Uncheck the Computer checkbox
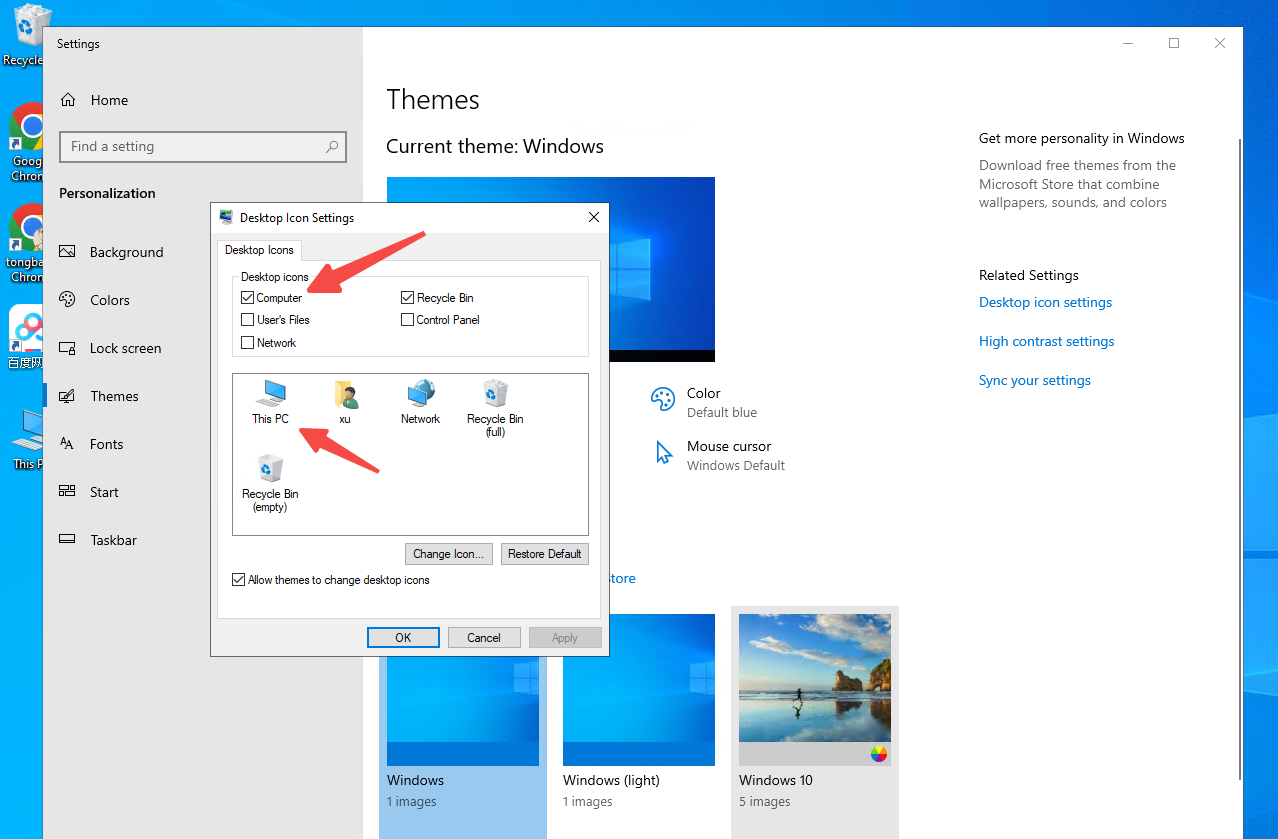 click(247, 298)
